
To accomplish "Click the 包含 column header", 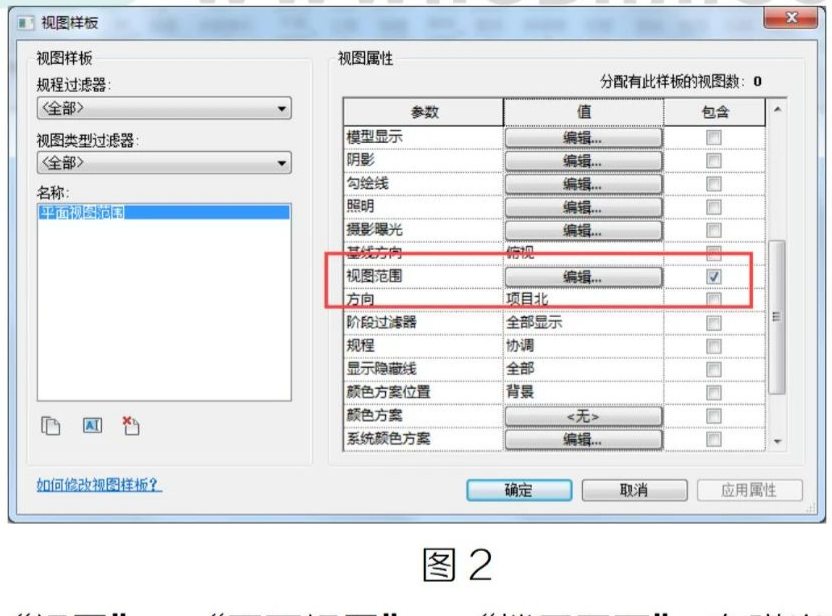I will click(x=715, y=112).
